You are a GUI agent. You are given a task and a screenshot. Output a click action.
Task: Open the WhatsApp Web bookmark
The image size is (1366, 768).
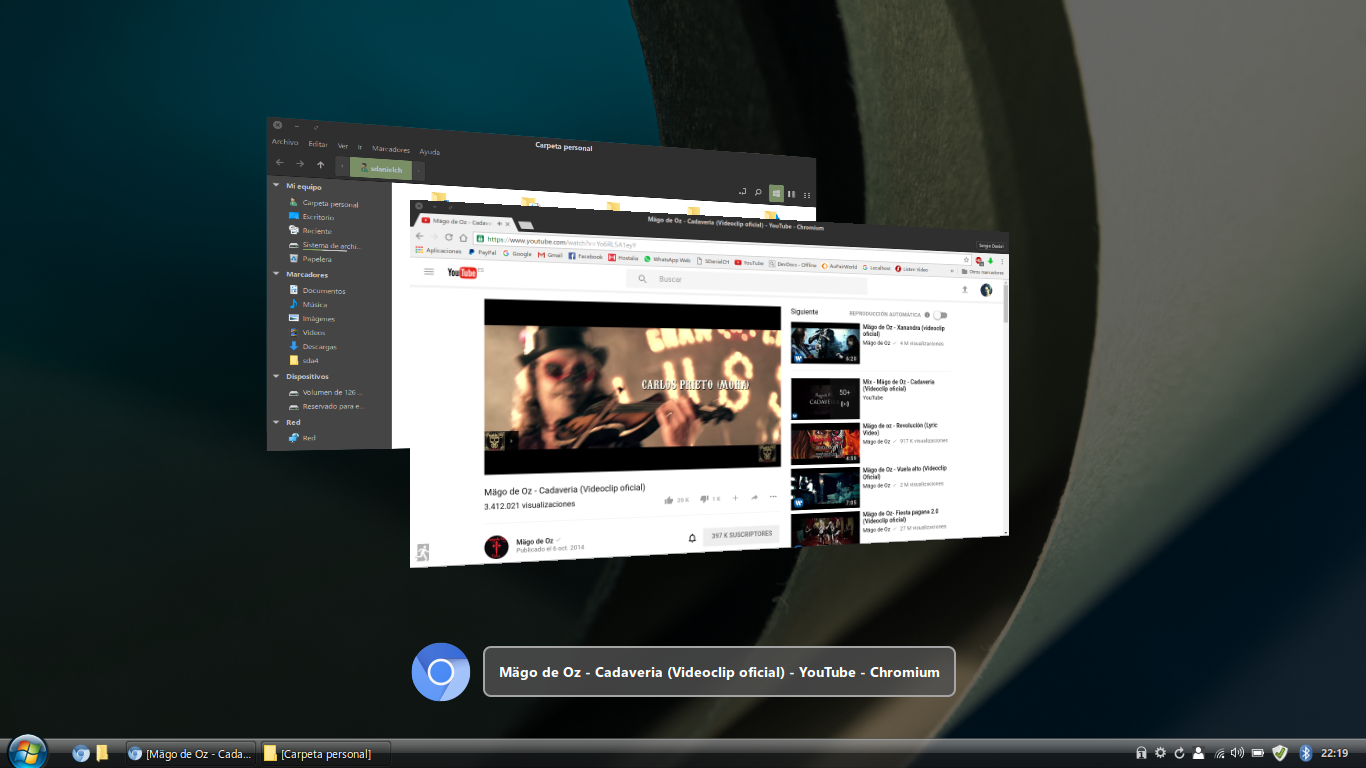coord(667,259)
